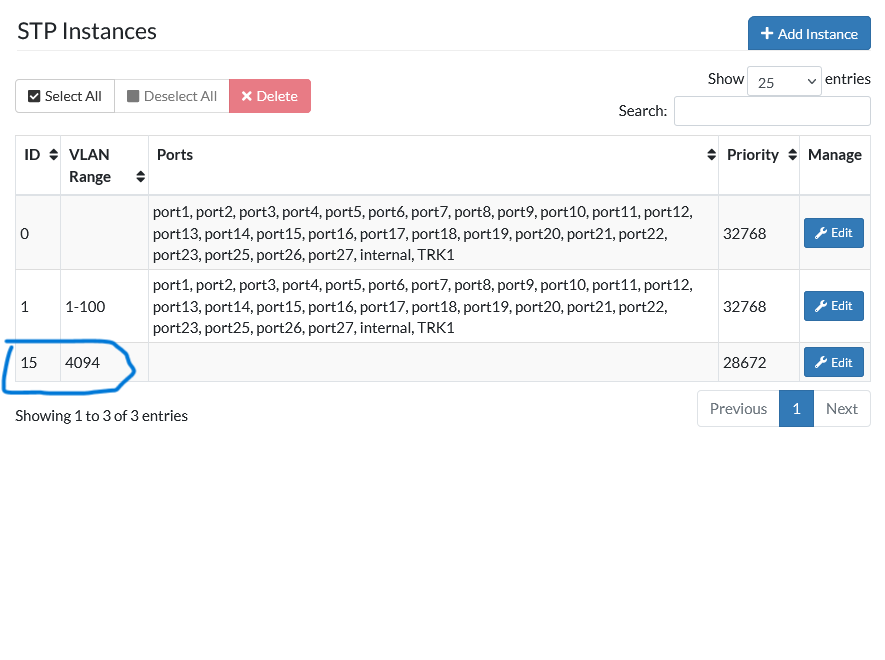
Task: Open the Show entries dropdown
Action: (x=784, y=82)
